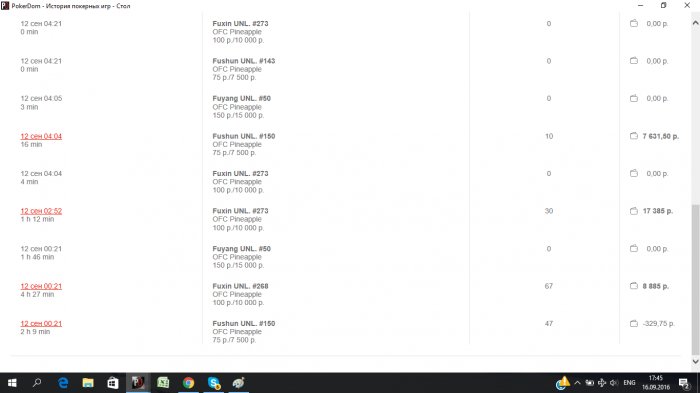Open Google Chrome from the taskbar
The width and height of the screenshot is (700, 393).
click(188, 383)
